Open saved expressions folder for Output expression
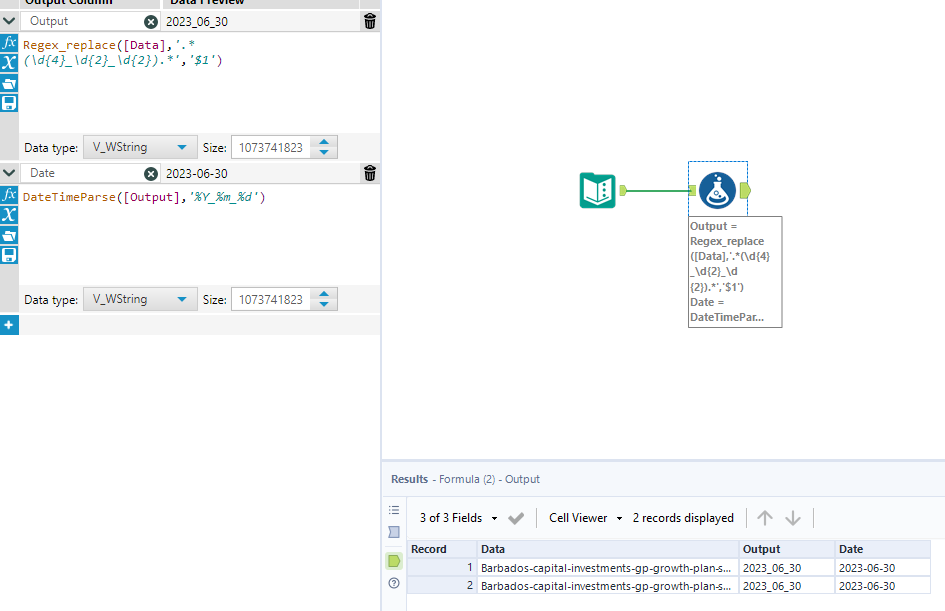 click(9, 83)
